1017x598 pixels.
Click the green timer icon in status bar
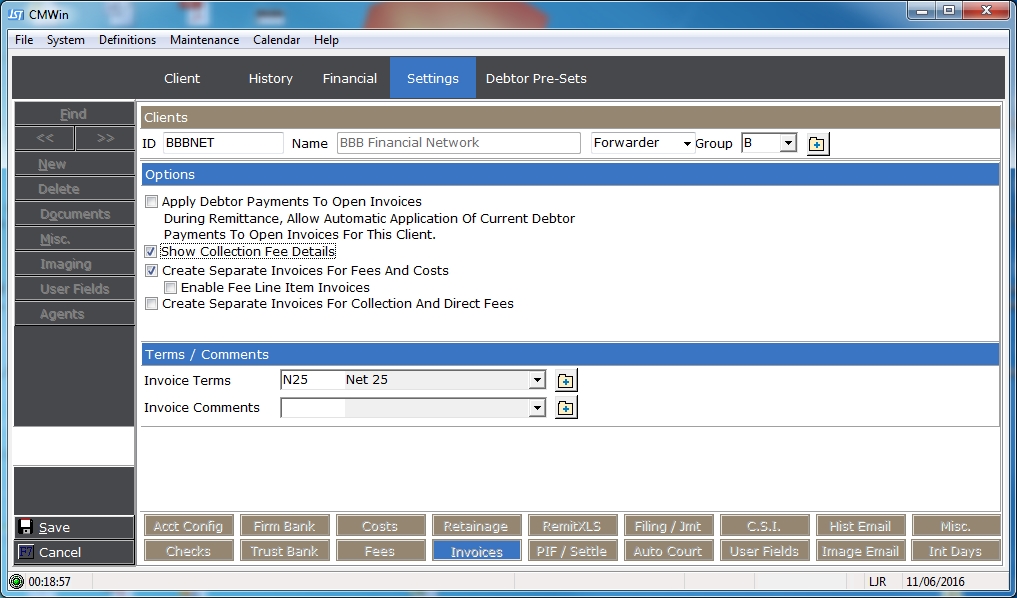[x=16, y=581]
